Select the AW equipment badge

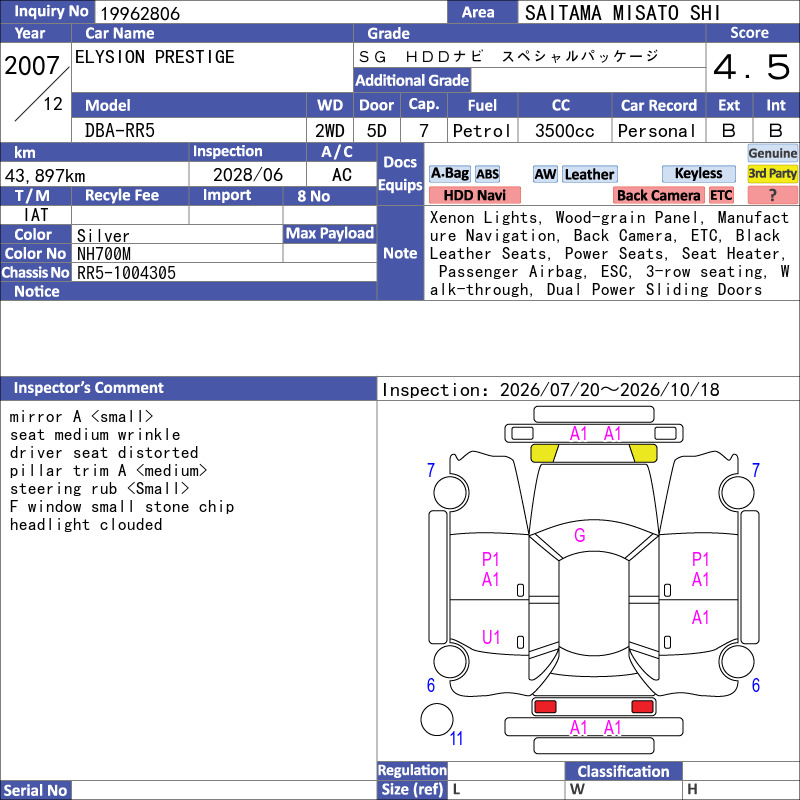pos(545,174)
